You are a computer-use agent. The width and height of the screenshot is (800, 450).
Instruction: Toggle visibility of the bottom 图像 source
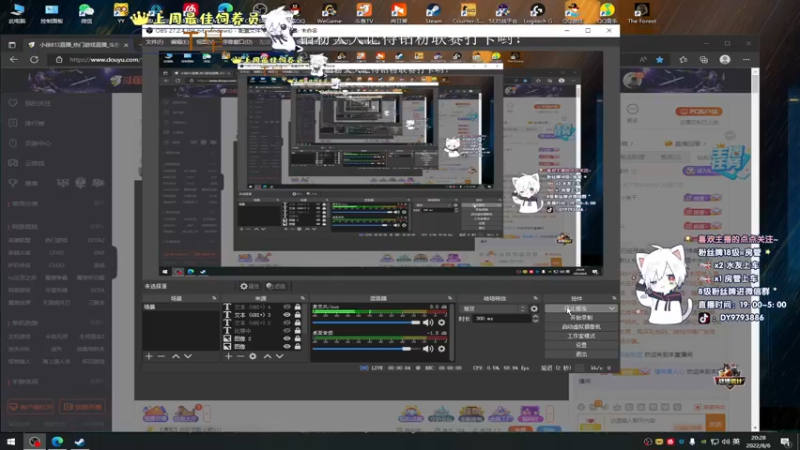point(287,346)
